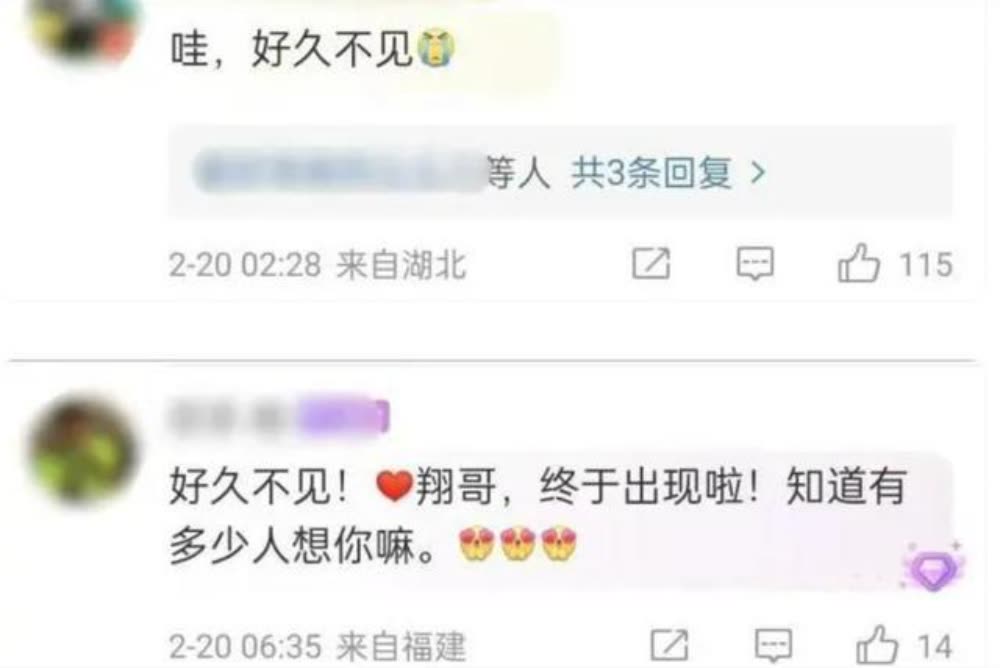This screenshot has height=668, width=1000.
Task: Click the purple member badge beside username
Action: [x=344, y=417]
